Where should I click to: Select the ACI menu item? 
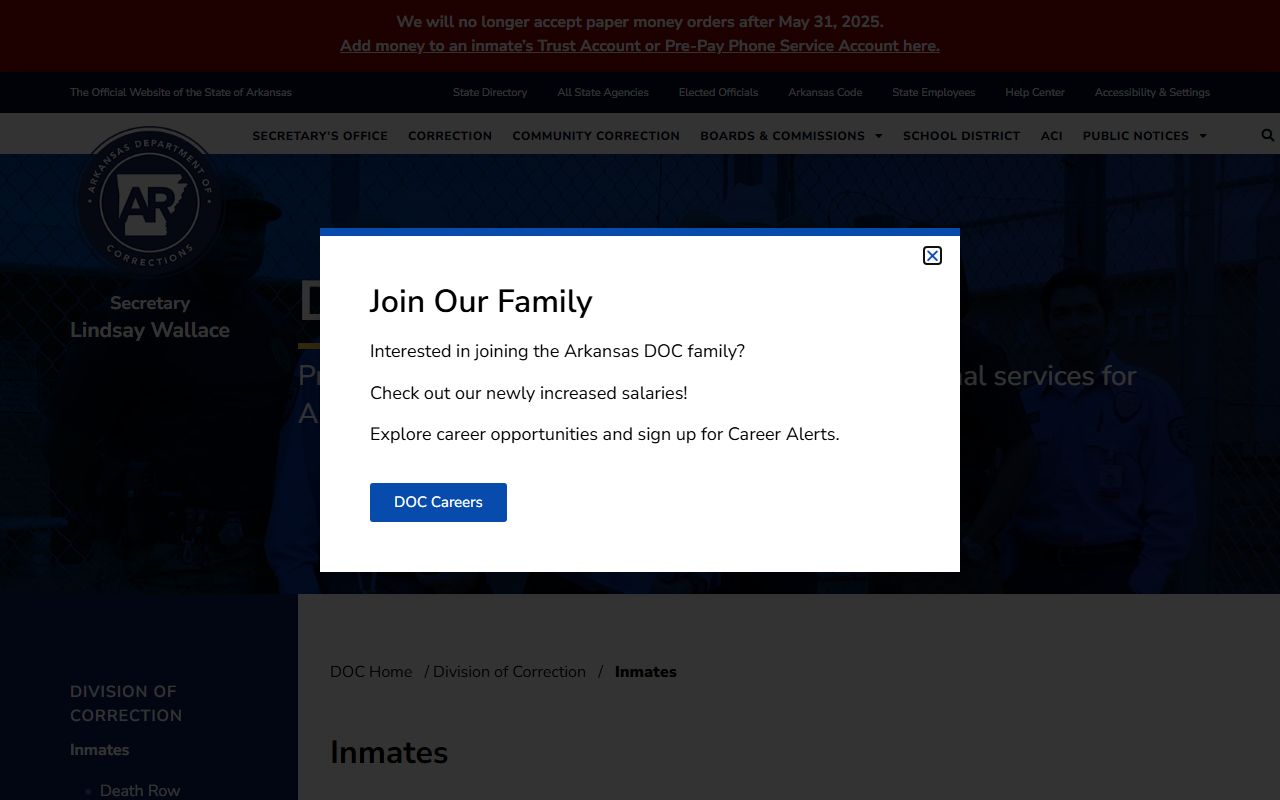click(1051, 136)
